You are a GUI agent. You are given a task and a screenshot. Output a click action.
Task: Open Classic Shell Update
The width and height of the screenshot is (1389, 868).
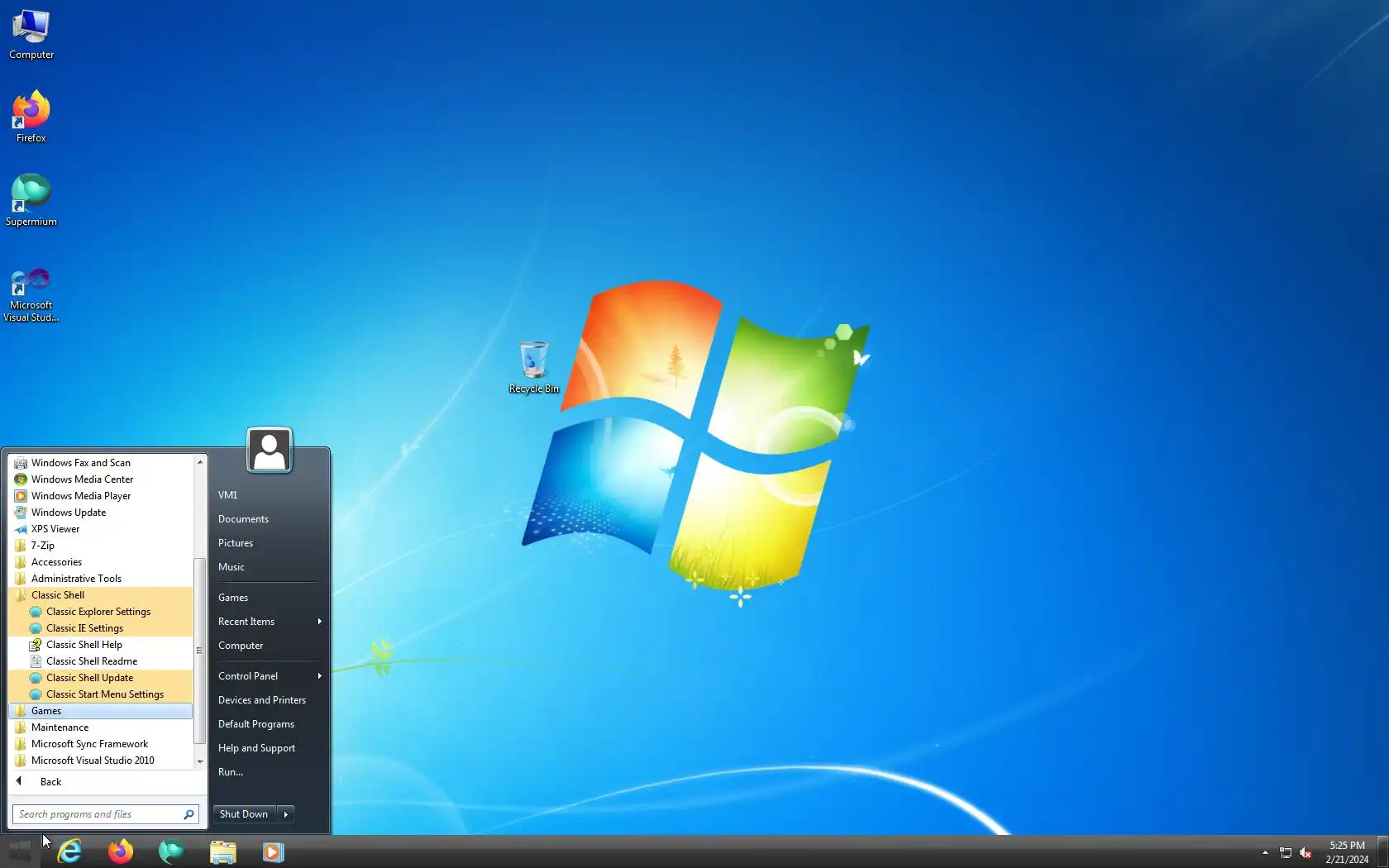point(101,678)
